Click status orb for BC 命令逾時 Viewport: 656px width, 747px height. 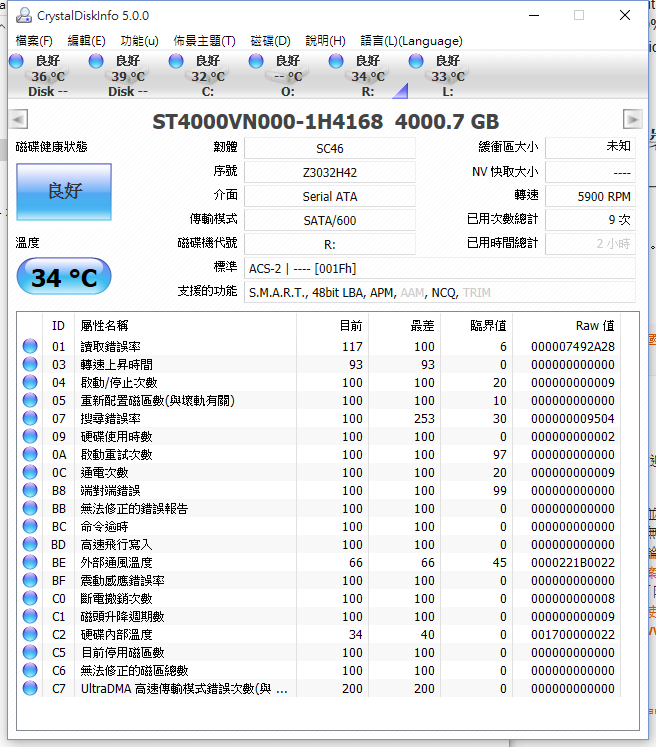(30, 526)
